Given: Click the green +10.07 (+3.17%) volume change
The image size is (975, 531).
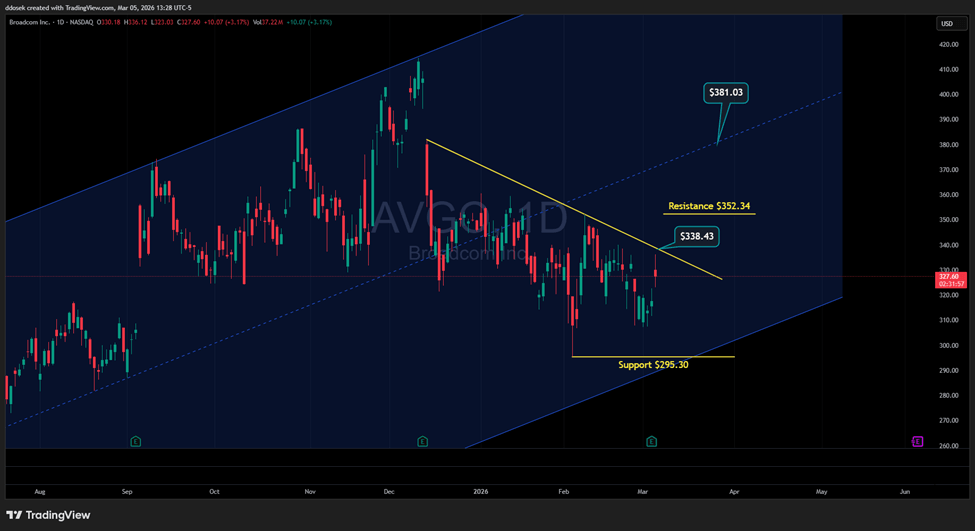Looking at the screenshot, I should (x=309, y=22).
